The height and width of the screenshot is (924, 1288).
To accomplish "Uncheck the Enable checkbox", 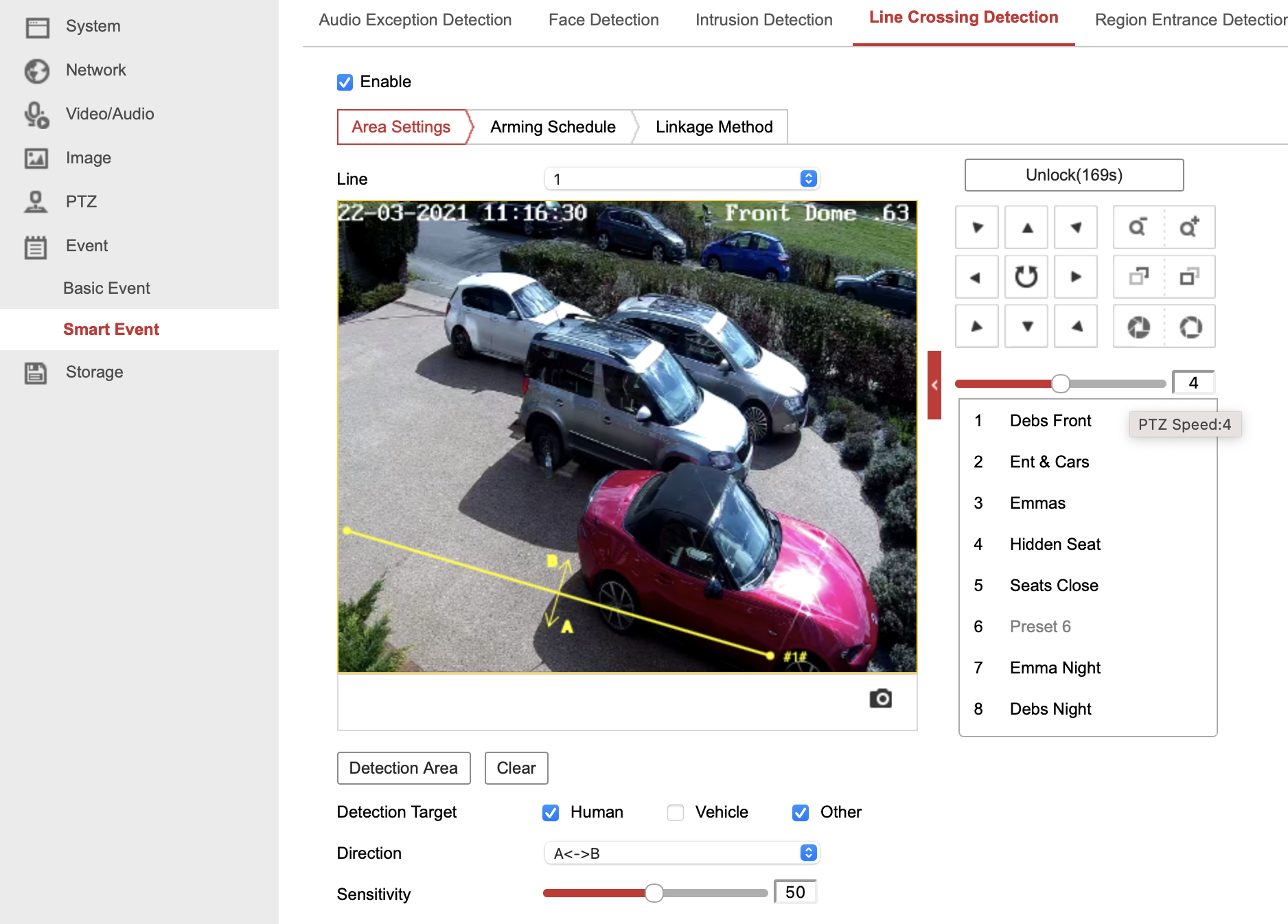I will coord(345,82).
